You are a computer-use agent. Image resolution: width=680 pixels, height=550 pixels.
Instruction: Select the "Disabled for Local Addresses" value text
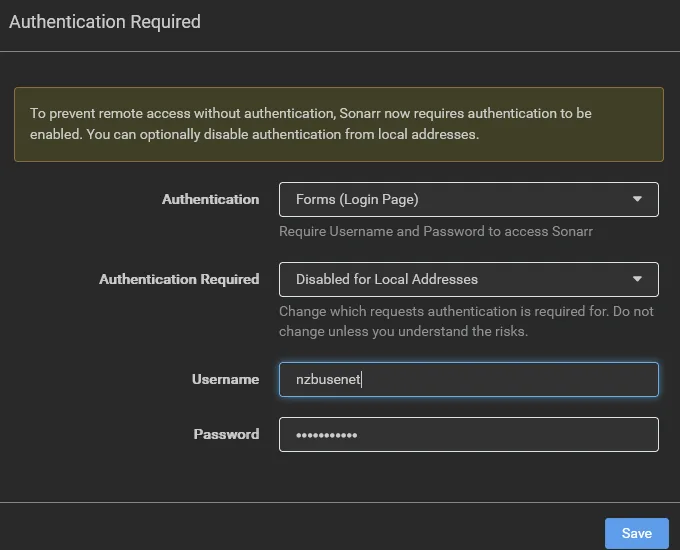point(387,279)
